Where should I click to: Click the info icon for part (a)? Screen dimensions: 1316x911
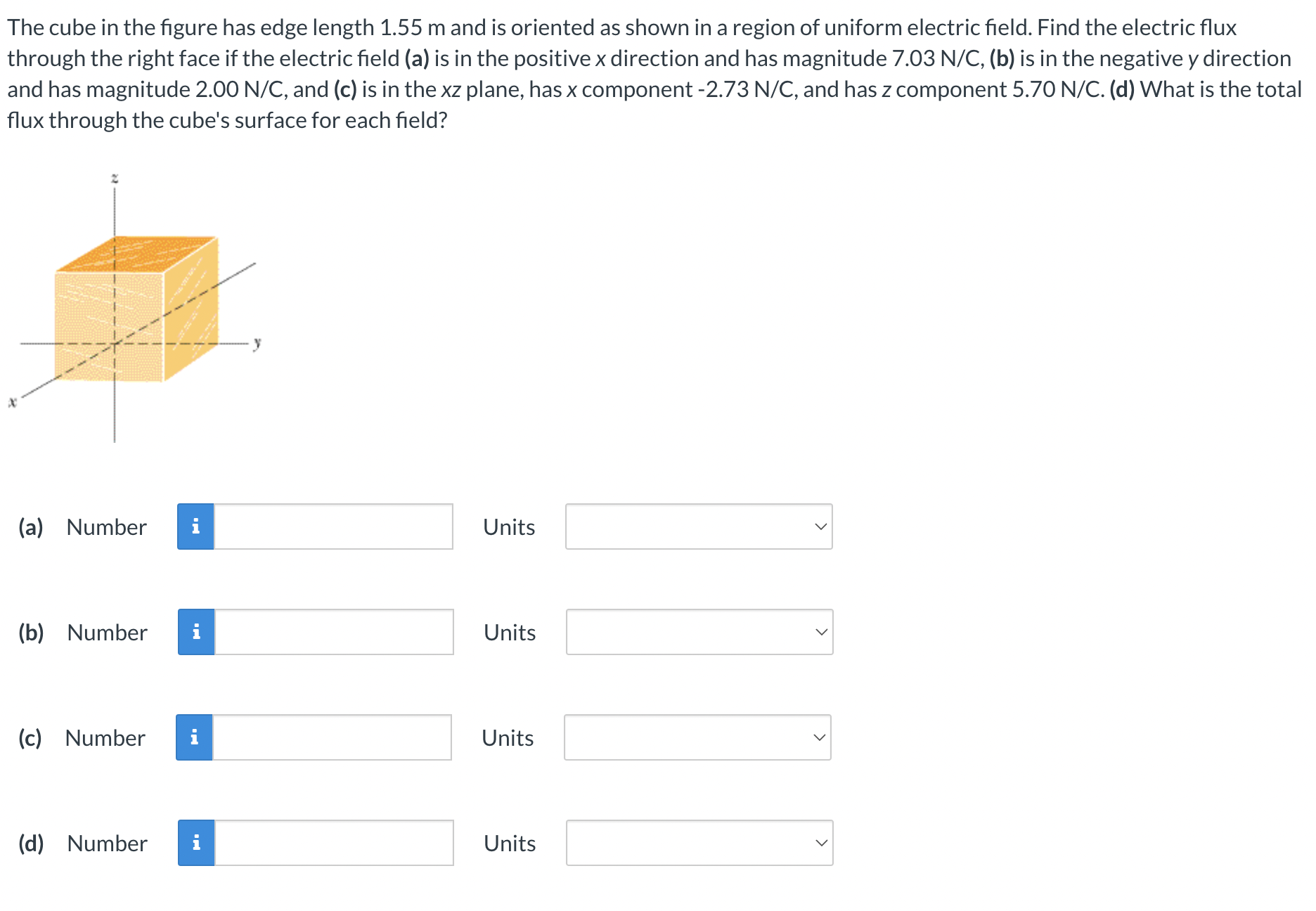pos(195,526)
